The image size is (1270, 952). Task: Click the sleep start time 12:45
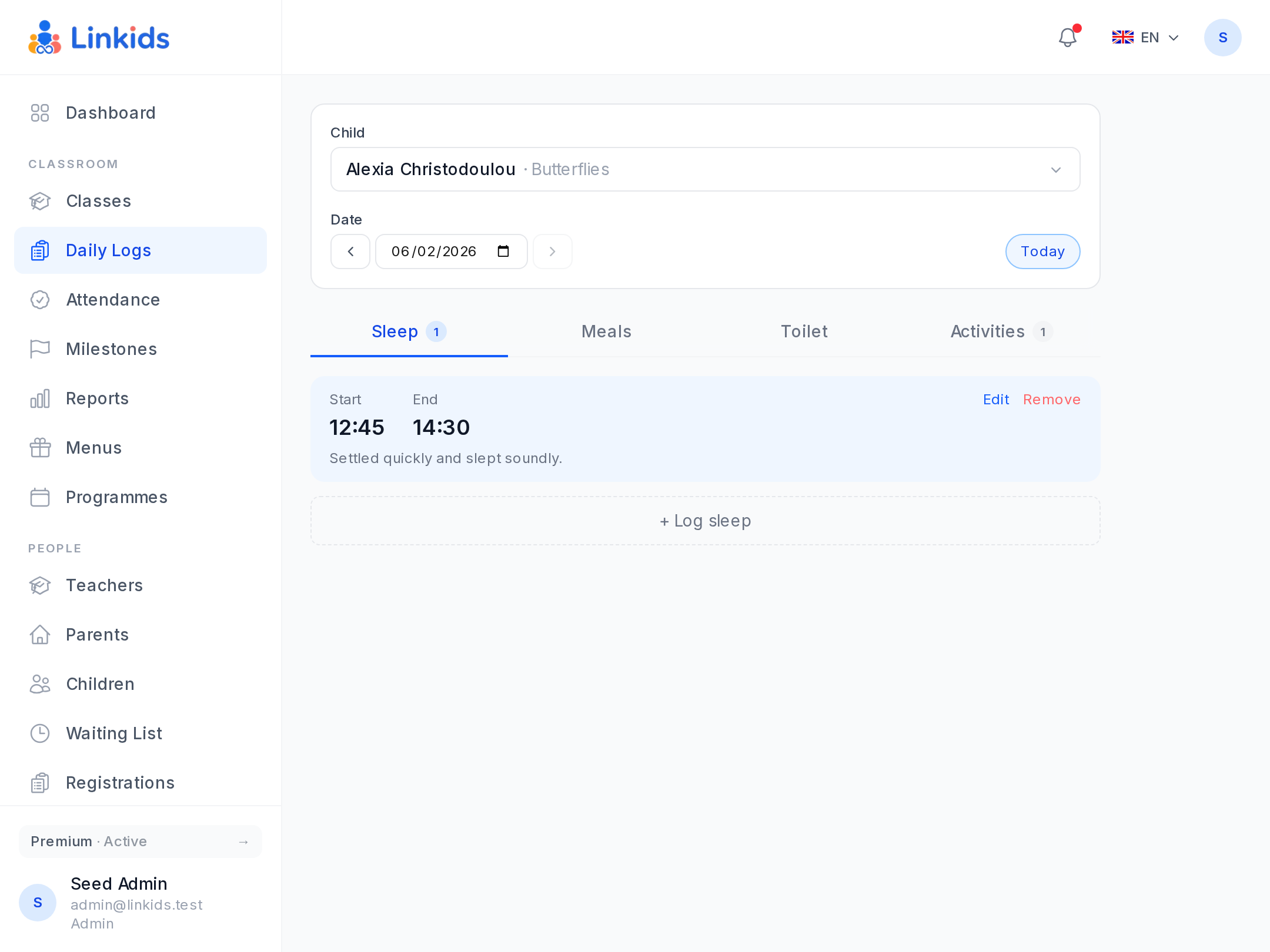[357, 428]
